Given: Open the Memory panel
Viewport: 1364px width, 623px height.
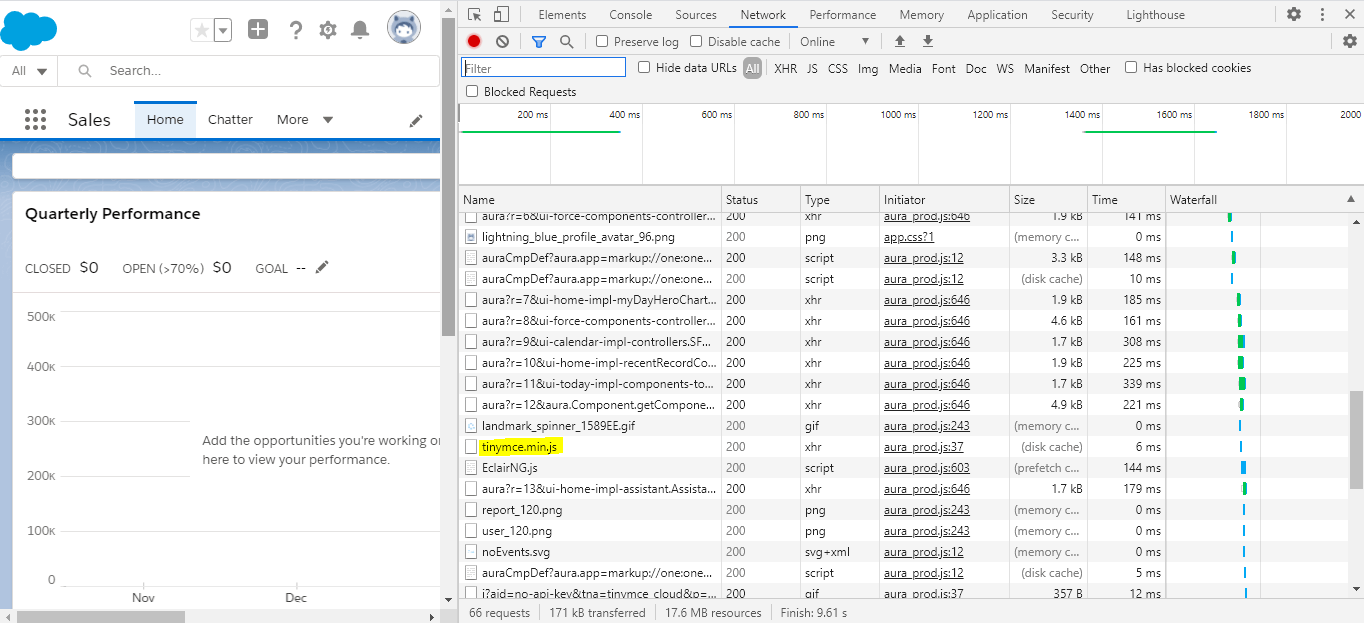Looking at the screenshot, I should [922, 15].
